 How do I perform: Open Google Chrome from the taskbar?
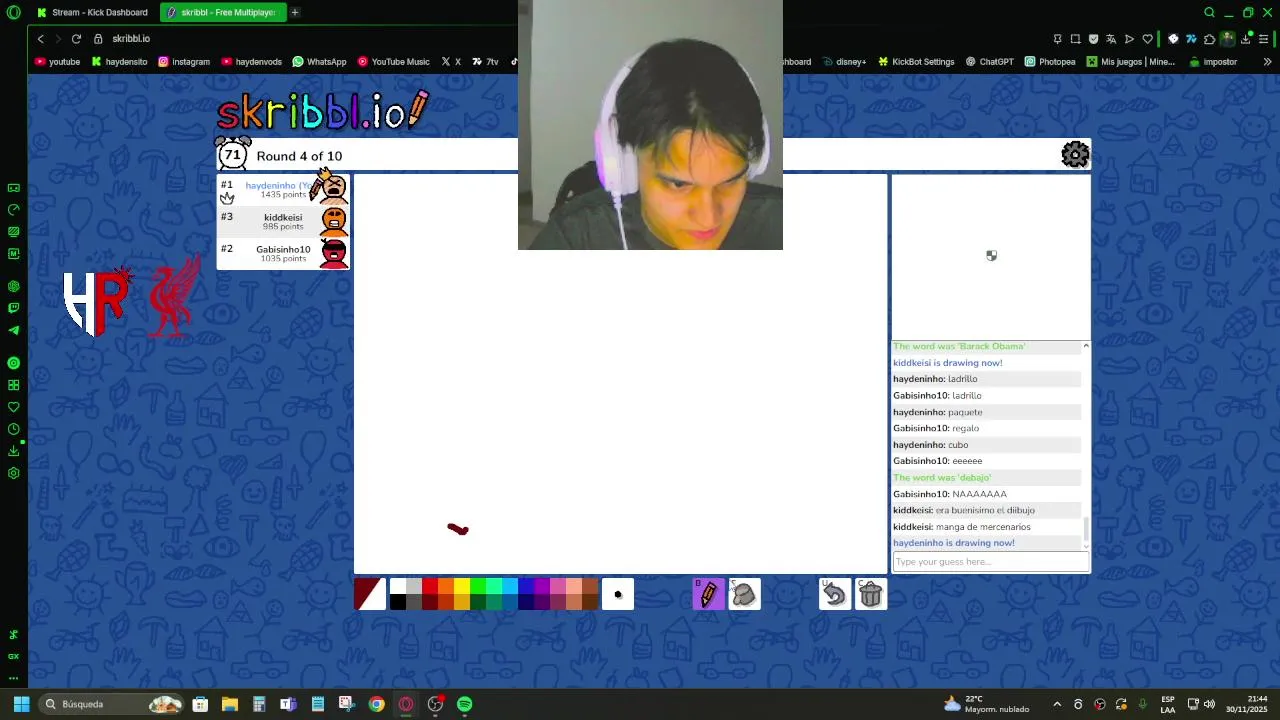(x=376, y=704)
